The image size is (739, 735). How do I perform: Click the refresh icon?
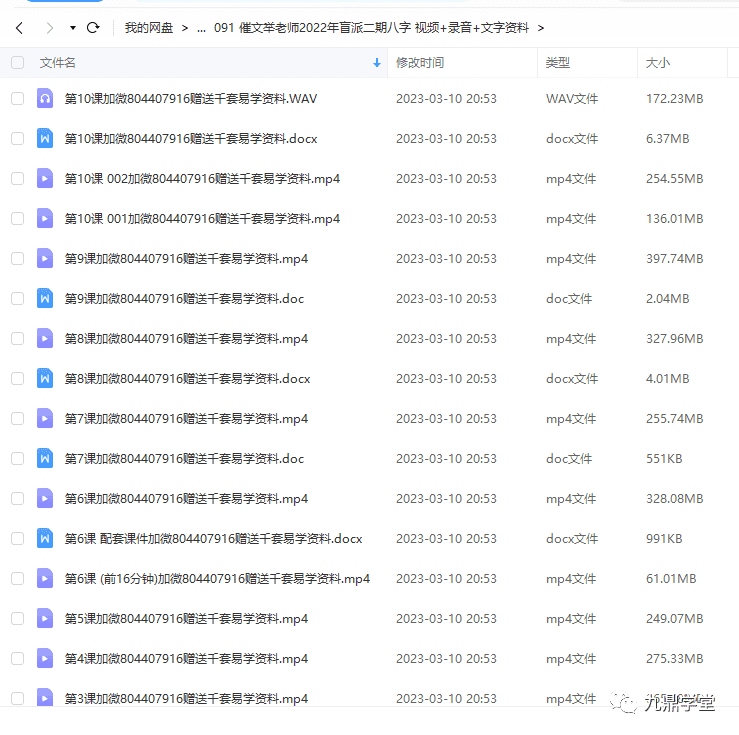(x=93, y=28)
